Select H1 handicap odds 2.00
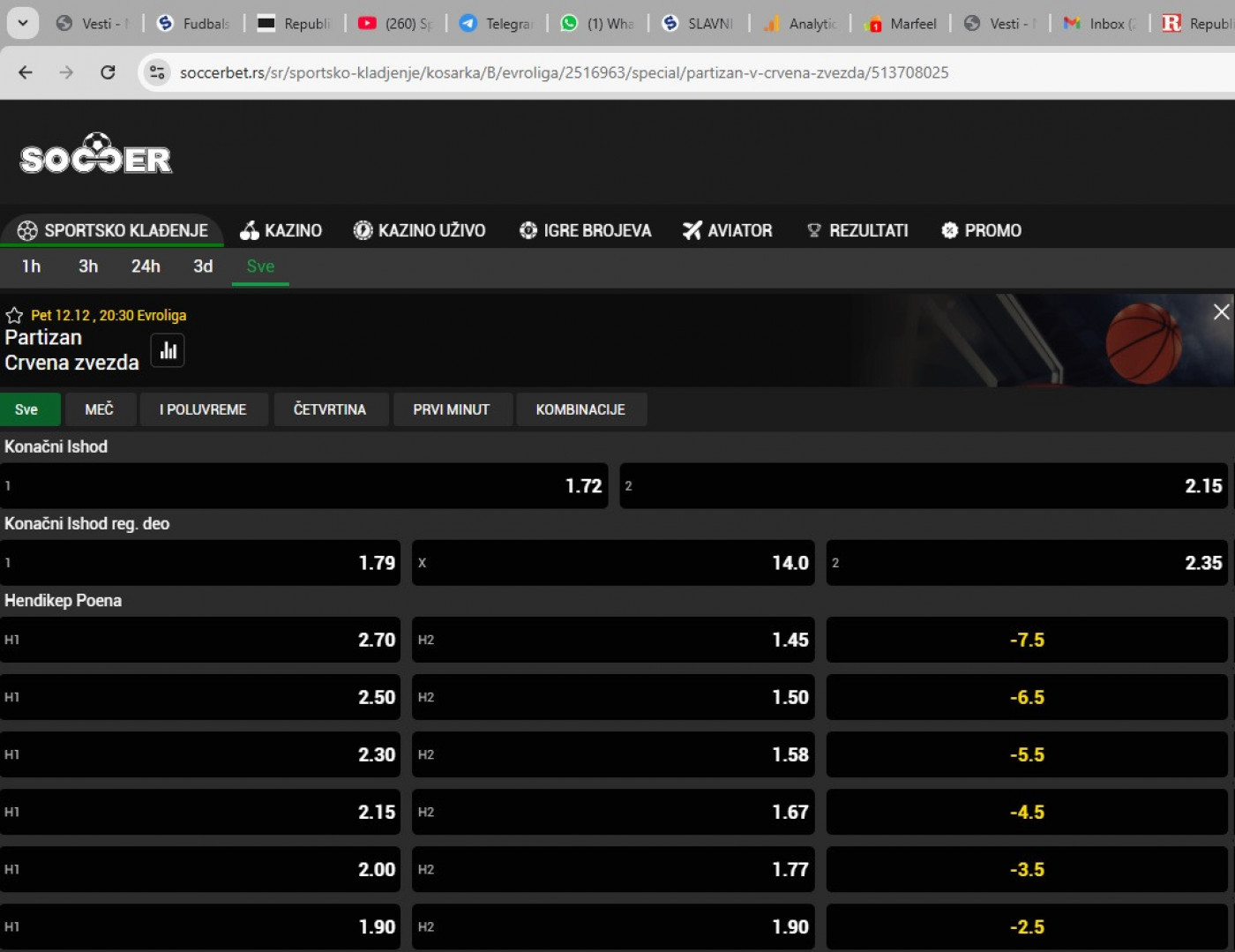Image resolution: width=1235 pixels, height=952 pixels. pos(200,869)
